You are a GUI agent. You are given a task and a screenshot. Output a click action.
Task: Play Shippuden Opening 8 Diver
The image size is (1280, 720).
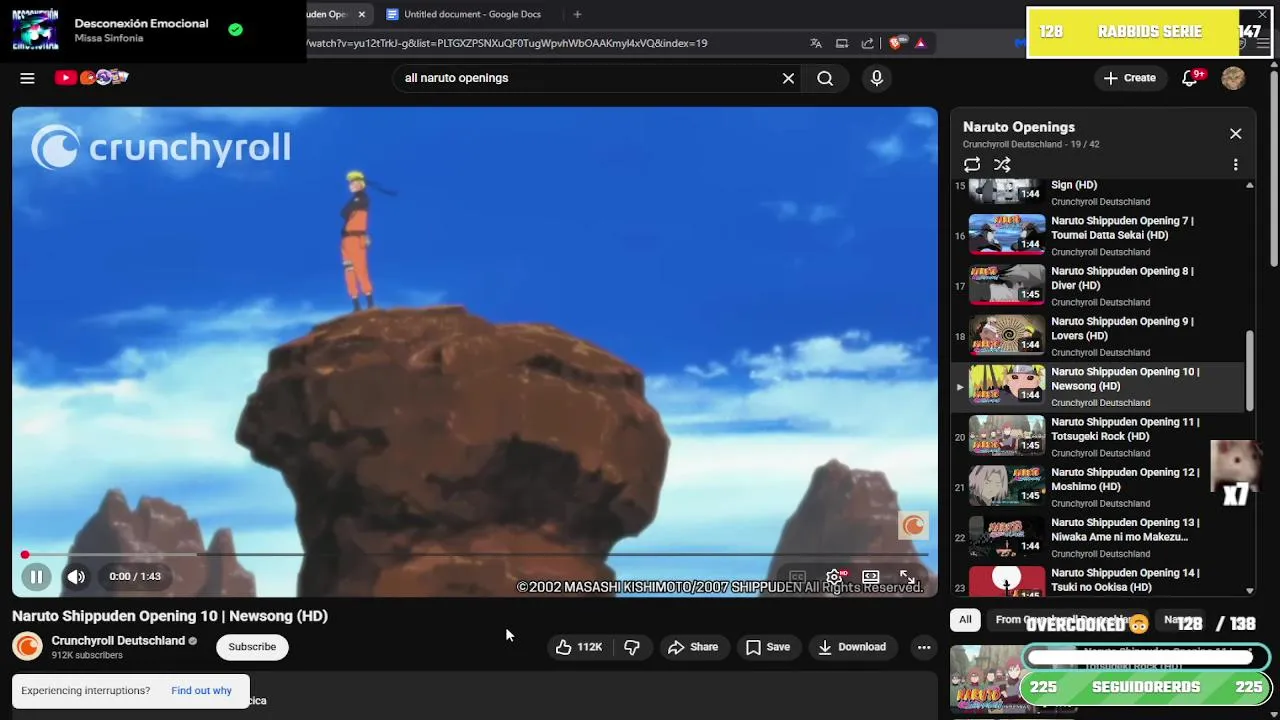tap(1100, 285)
